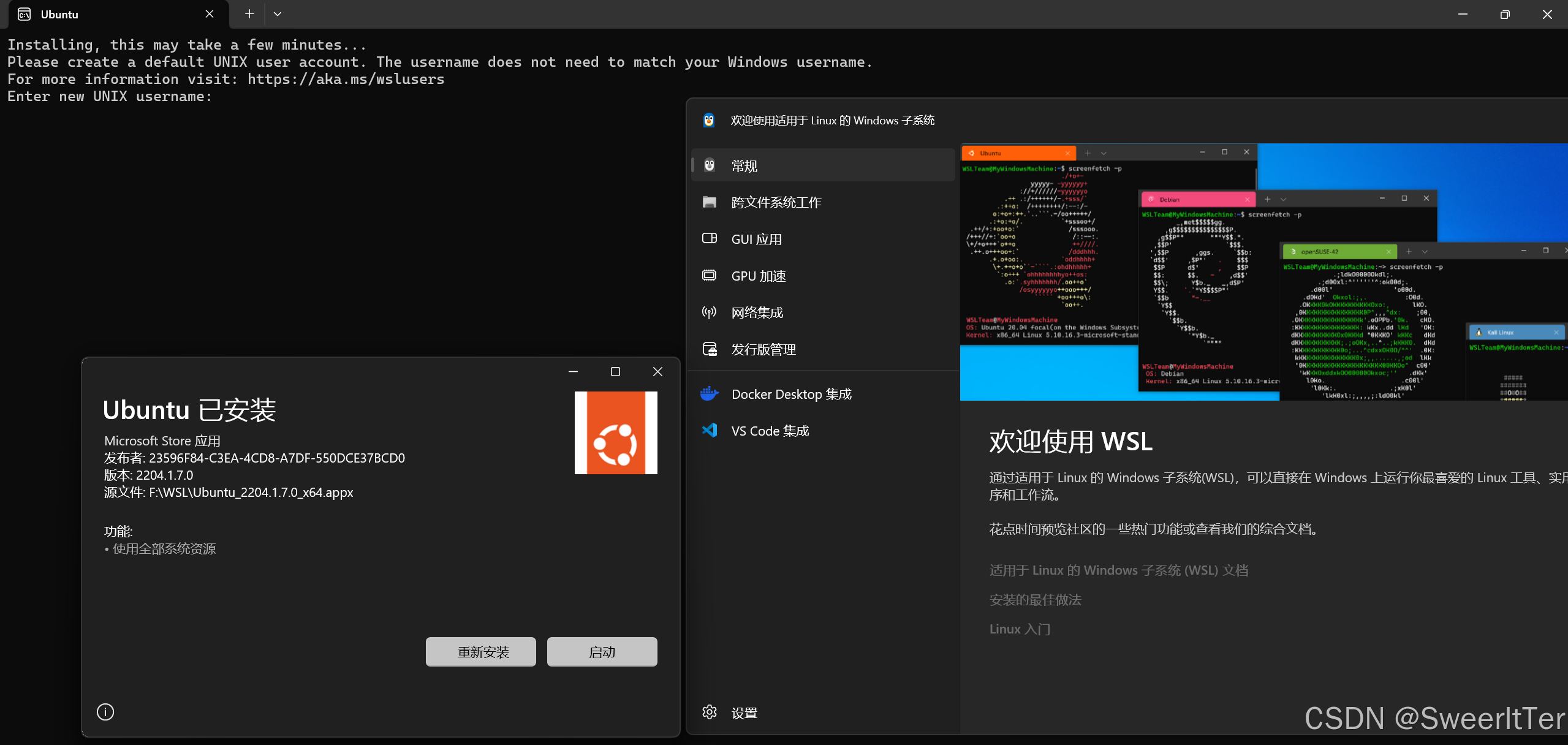This screenshot has width=1568, height=745.
Task: Click the 启动 button to launch Ubuntu
Action: [601, 651]
